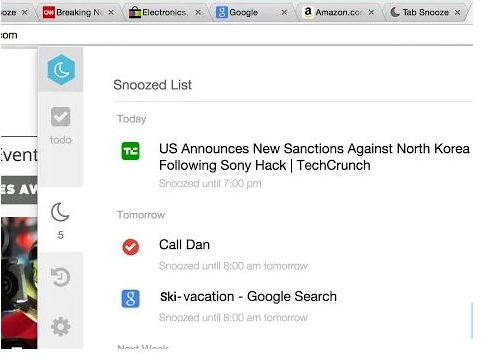Open settings via the gear icon
Image resolution: width=486 pixels, height=360 pixels.
coord(61,326)
